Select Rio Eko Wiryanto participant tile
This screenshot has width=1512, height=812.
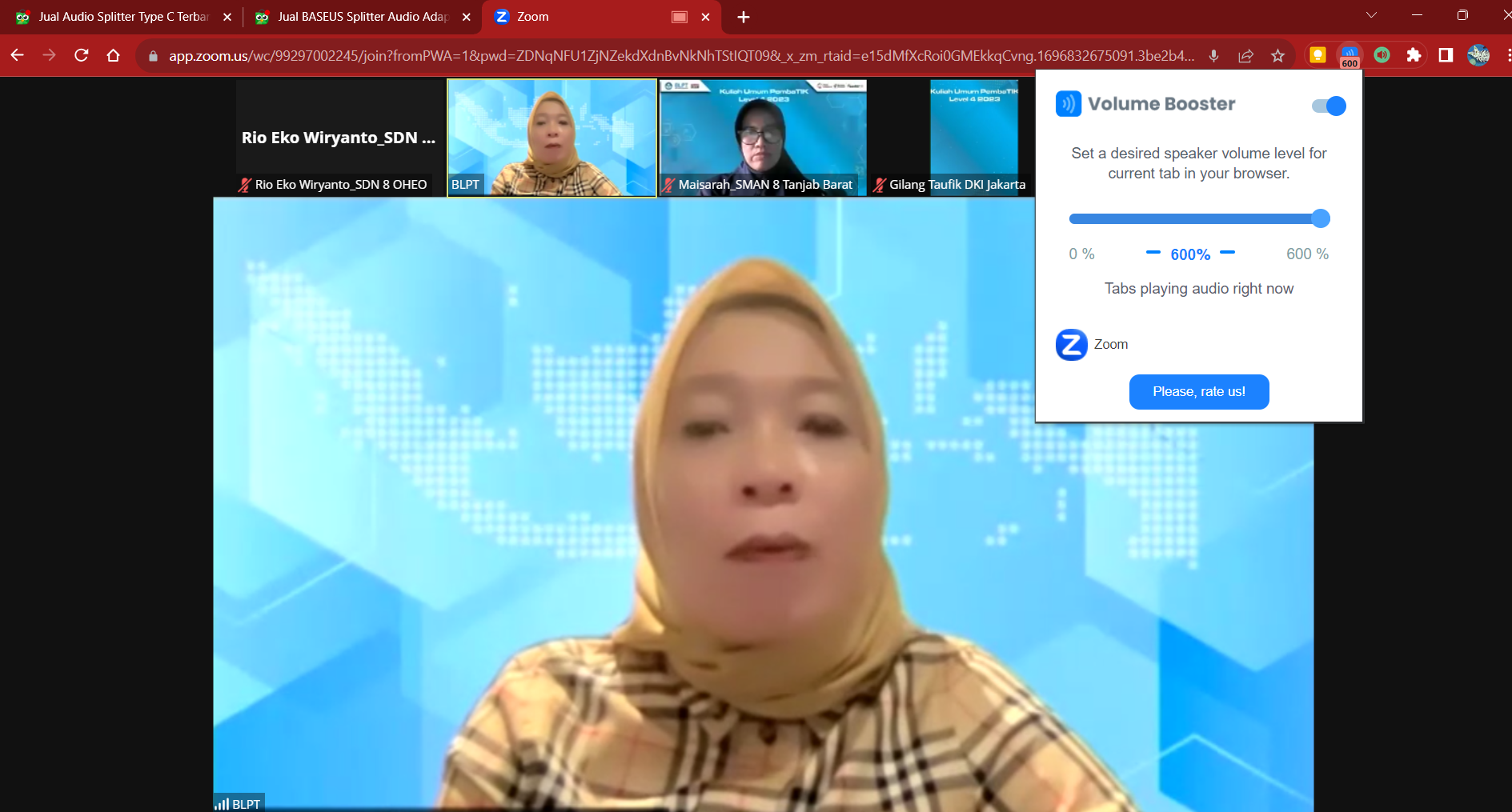pos(340,138)
